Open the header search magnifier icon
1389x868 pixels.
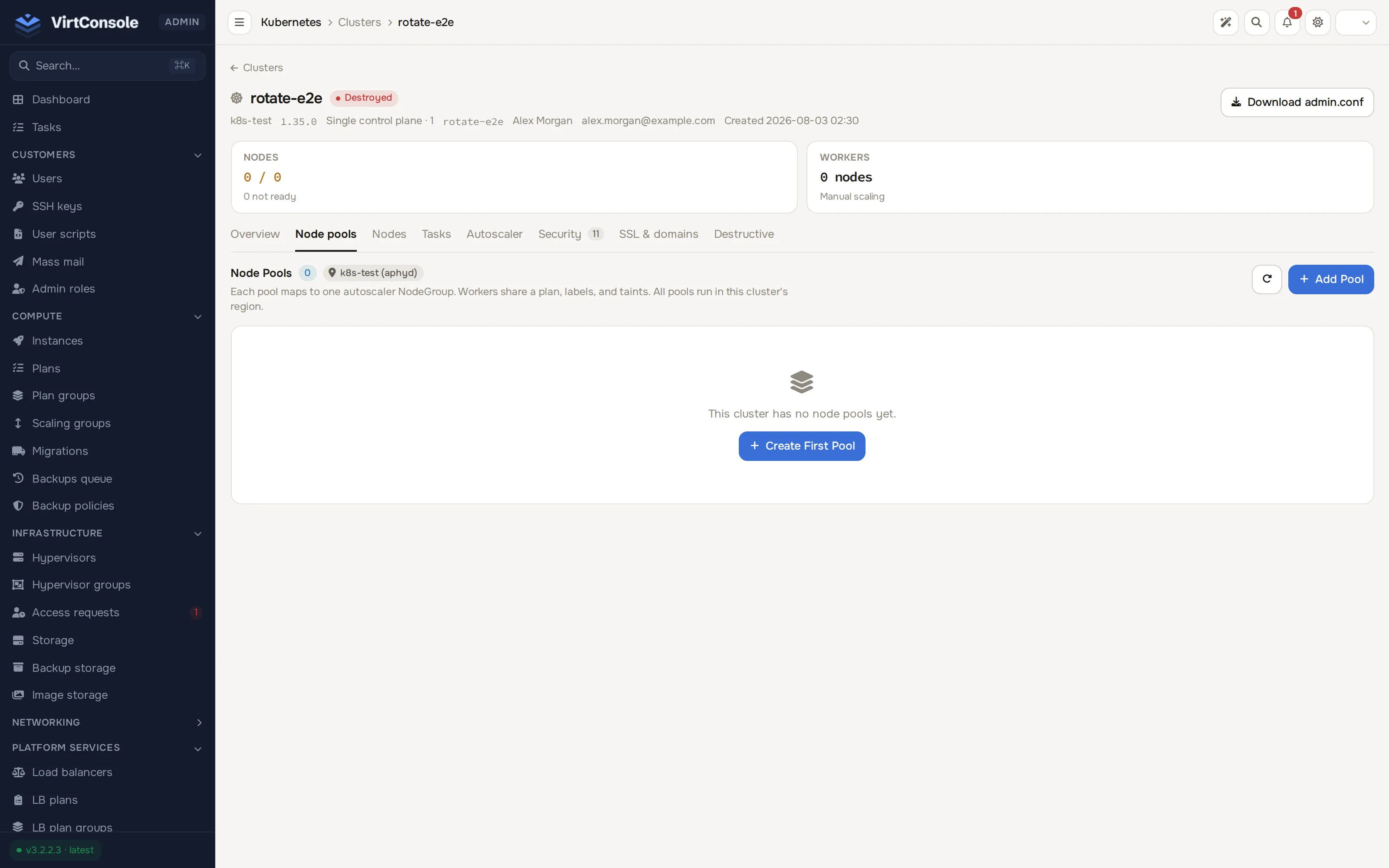[1257, 23]
